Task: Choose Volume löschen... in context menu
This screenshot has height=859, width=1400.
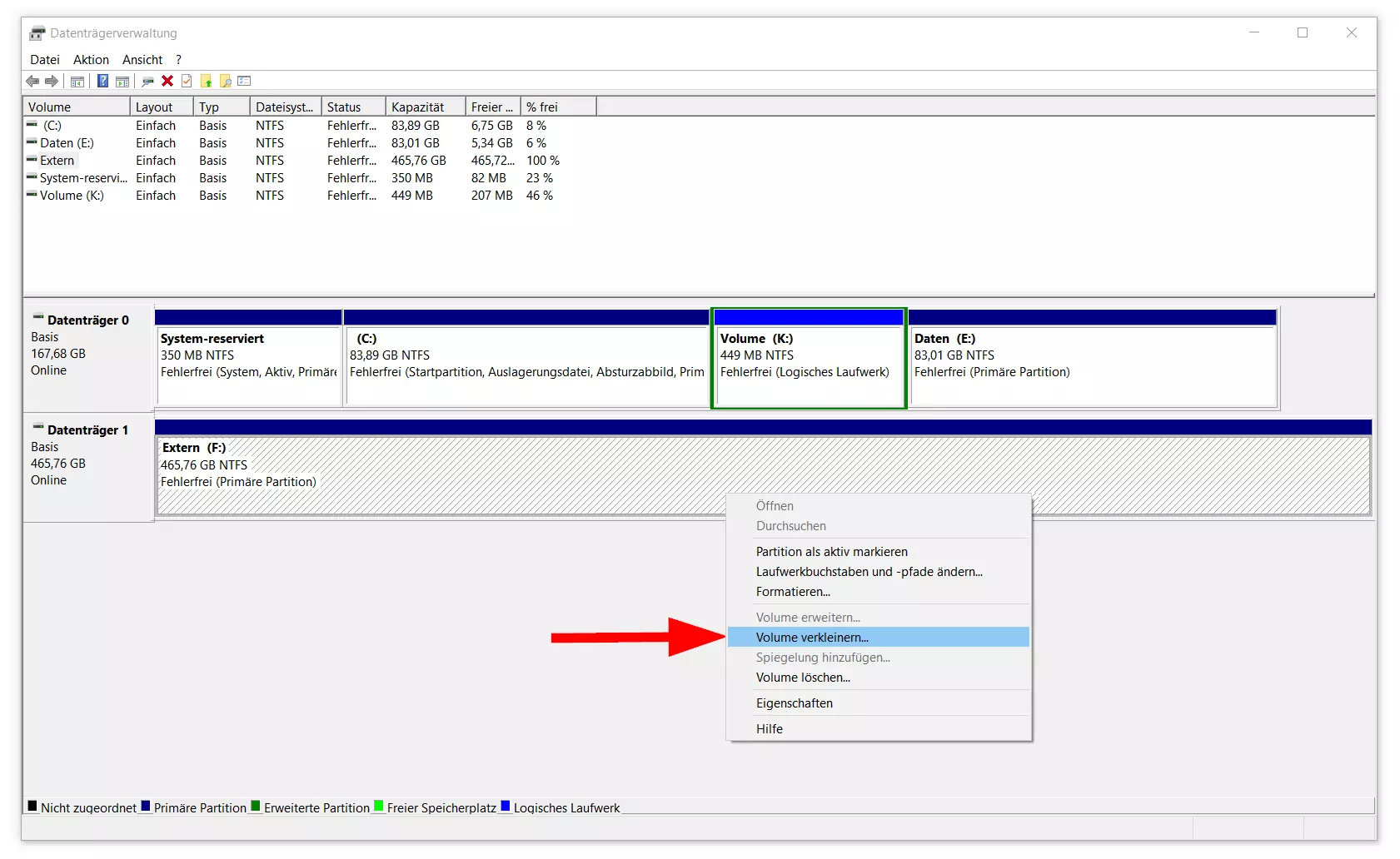Action: click(879, 678)
